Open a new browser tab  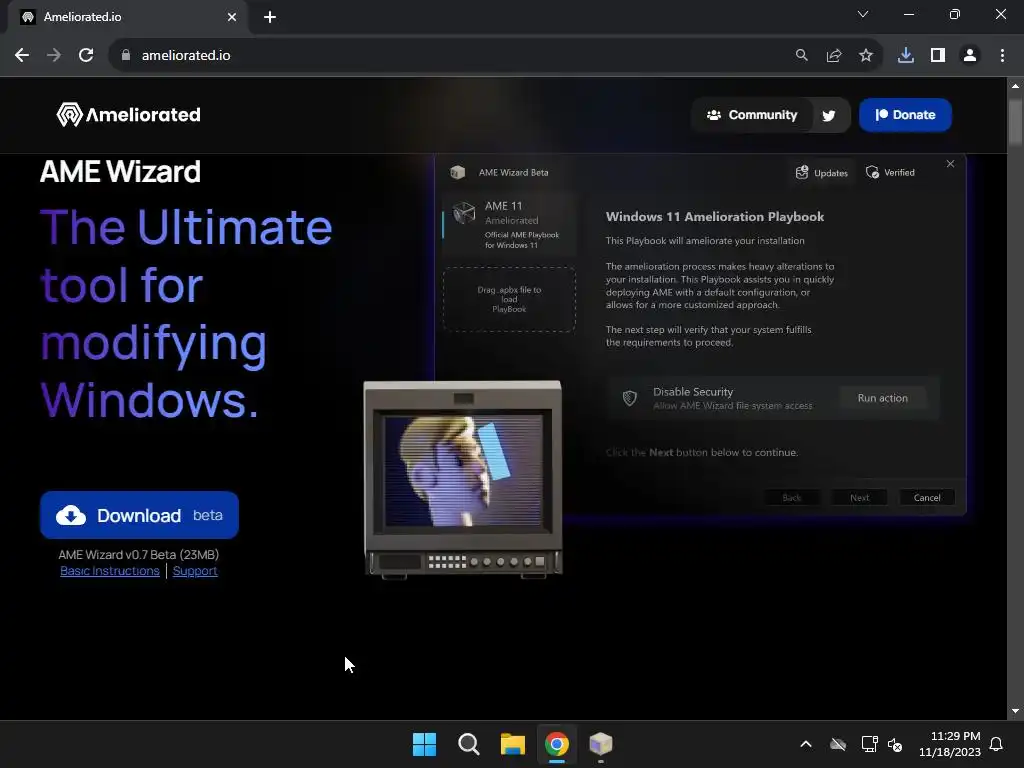point(270,17)
